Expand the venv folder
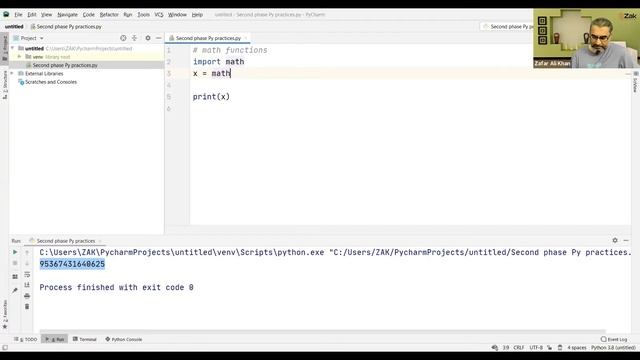This screenshot has height=360, width=640. (19, 57)
